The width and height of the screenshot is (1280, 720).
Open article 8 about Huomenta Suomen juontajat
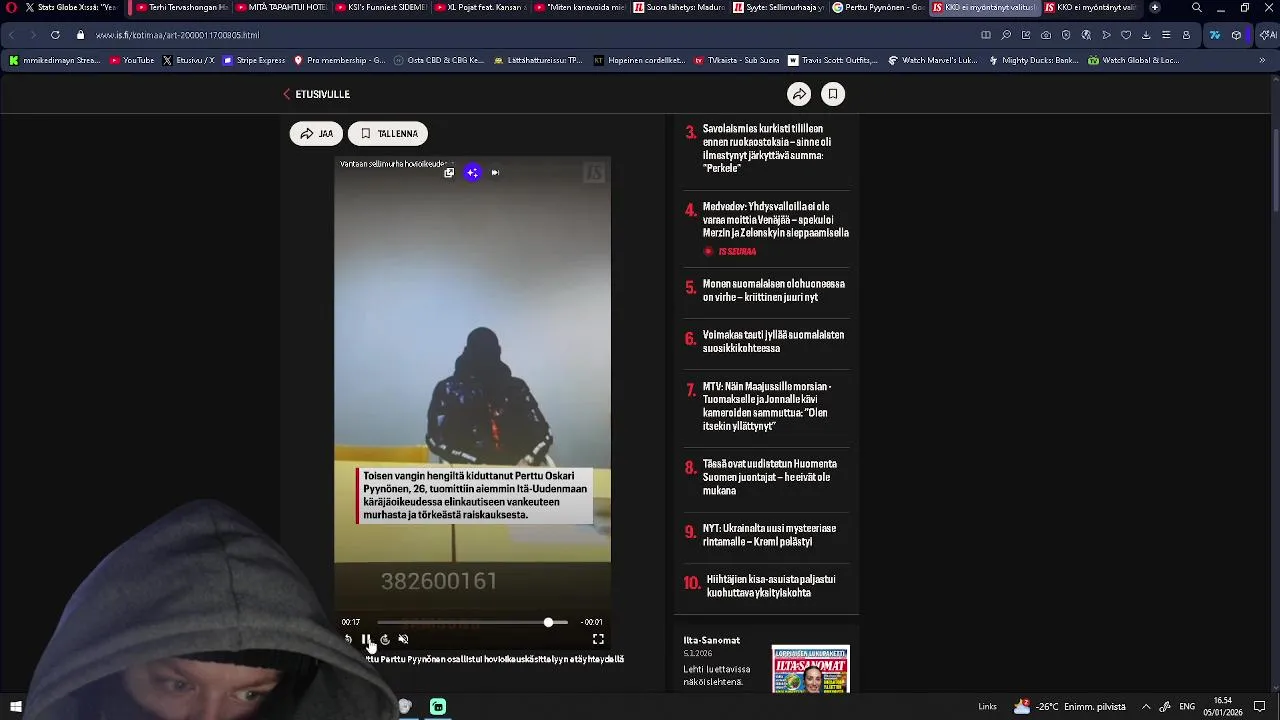point(766,477)
